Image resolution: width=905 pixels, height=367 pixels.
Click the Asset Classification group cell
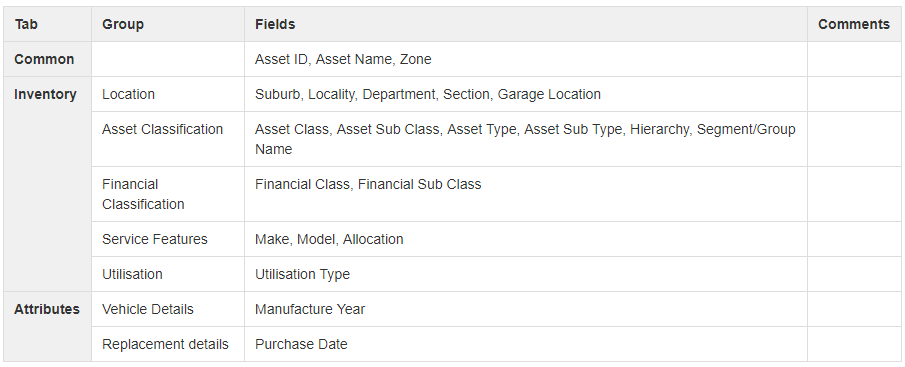tap(168, 139)
